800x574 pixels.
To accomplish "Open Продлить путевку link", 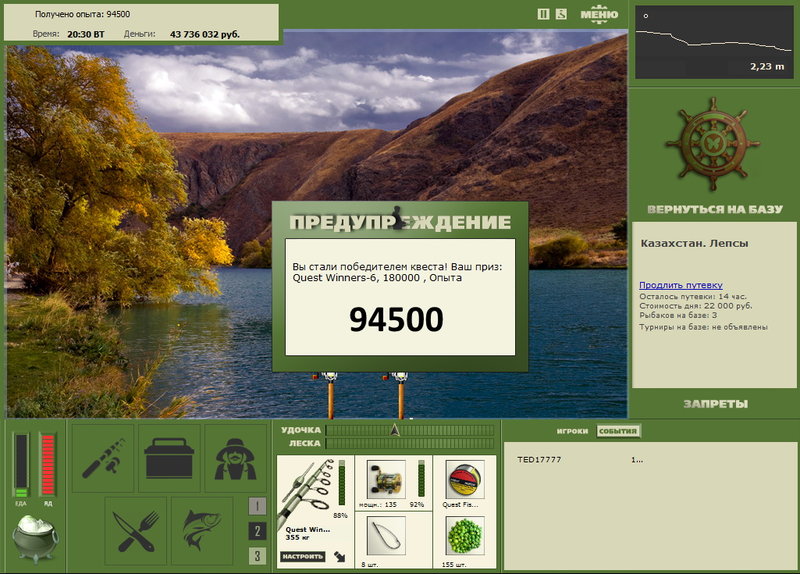I will (x=681, y=285).
